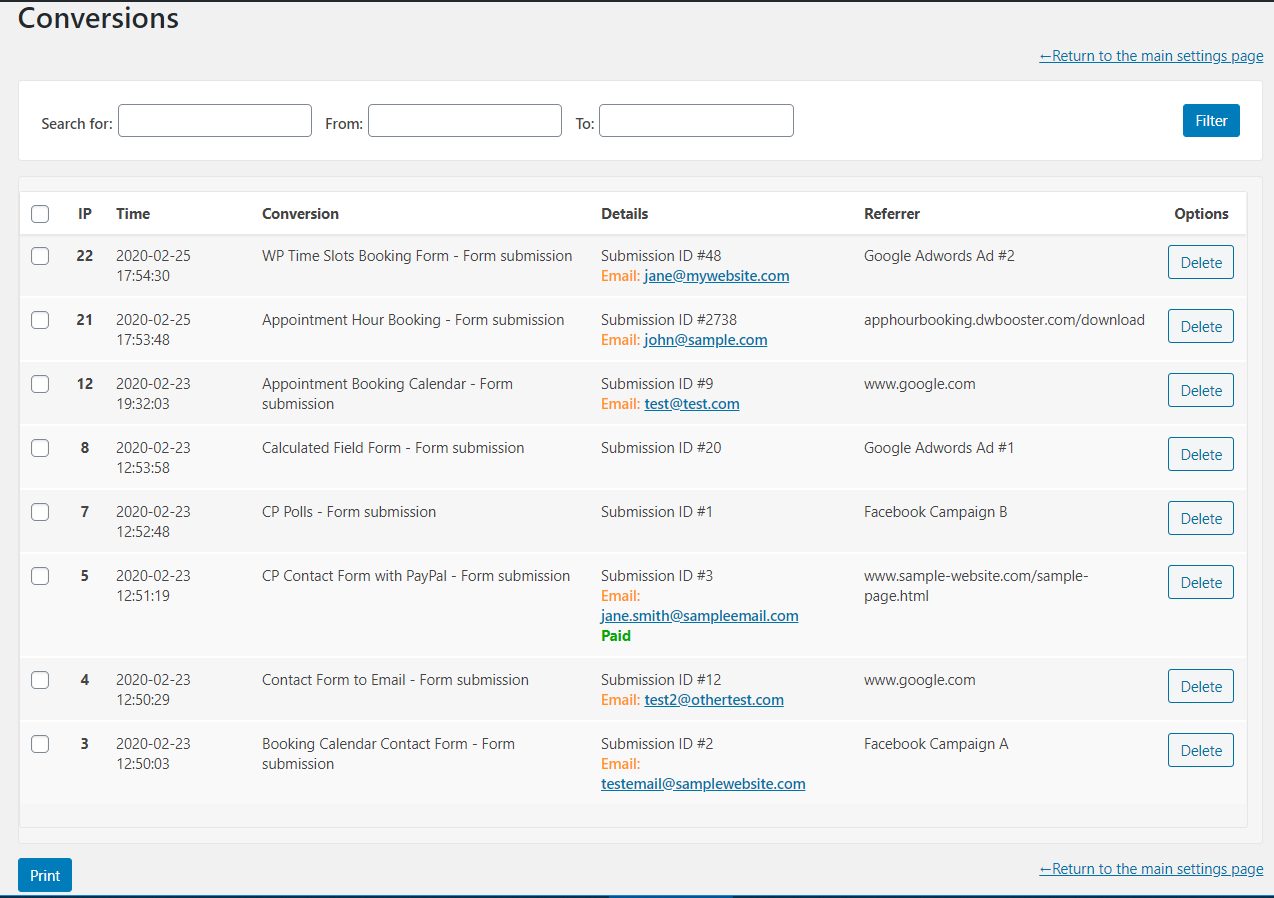This screenshot has width=1274, height=898.
Task: Click the green Paid status label
Action: [616, 636]
